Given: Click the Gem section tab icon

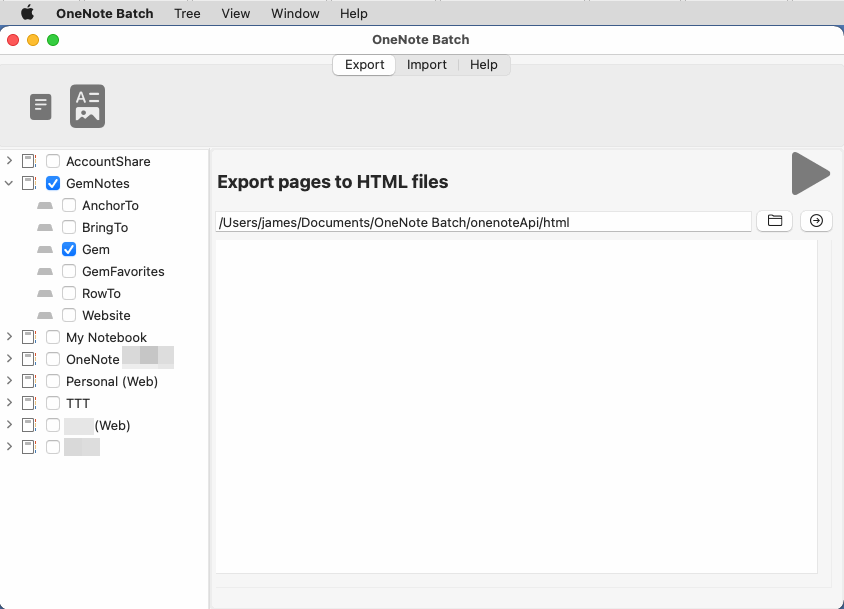Looking at the screenshot, I should (x=45, y=249).
